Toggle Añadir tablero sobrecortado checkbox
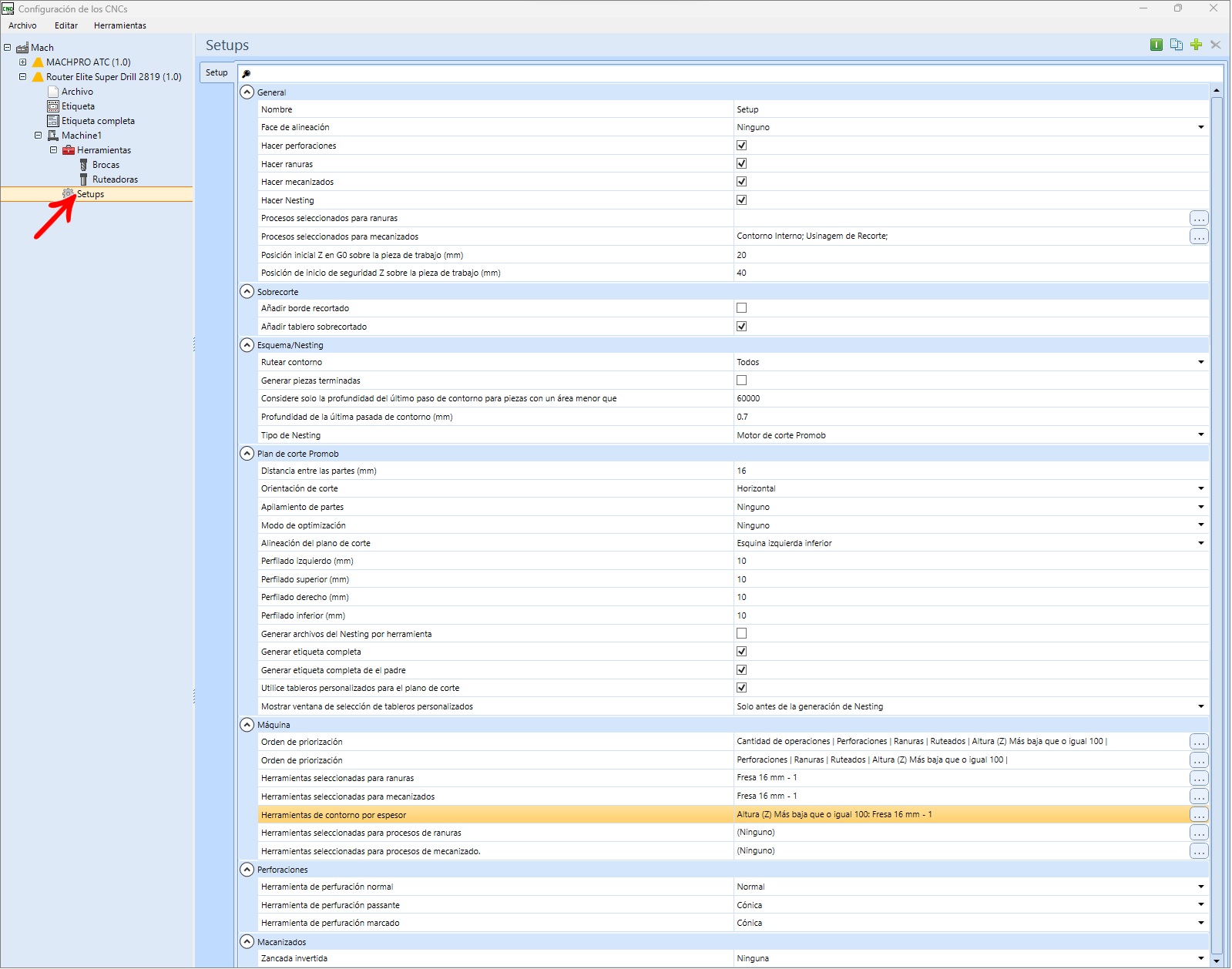This screenshot has height=969, width=1232. (741, 327)
